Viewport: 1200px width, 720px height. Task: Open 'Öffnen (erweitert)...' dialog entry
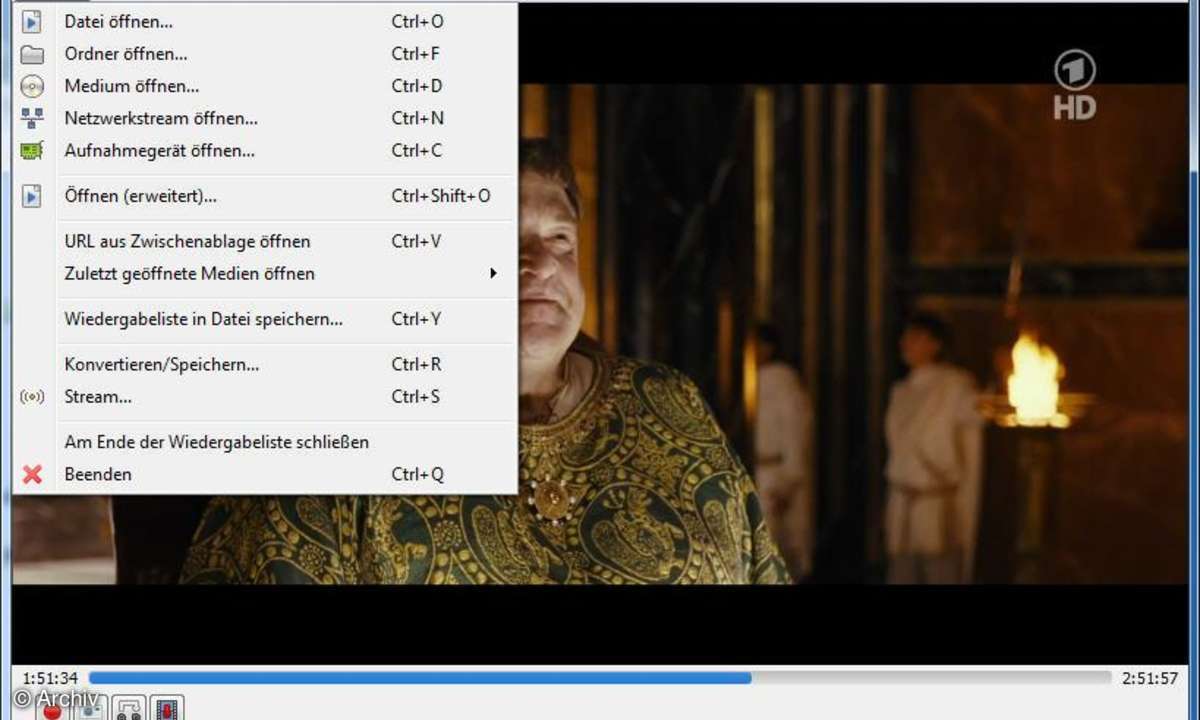pyautogui.click(x=265, y=196)
